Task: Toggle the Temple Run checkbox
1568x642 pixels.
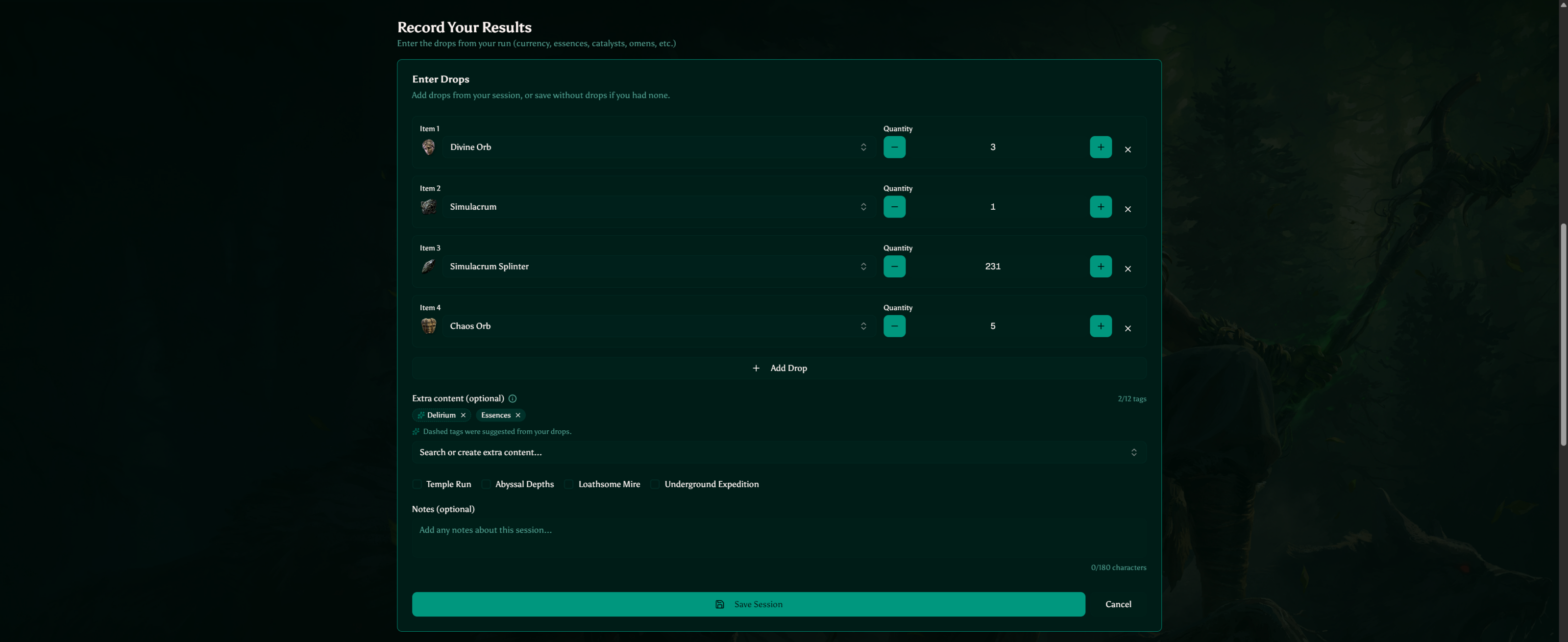Action: pyautogui.click(x=417, y=484)
